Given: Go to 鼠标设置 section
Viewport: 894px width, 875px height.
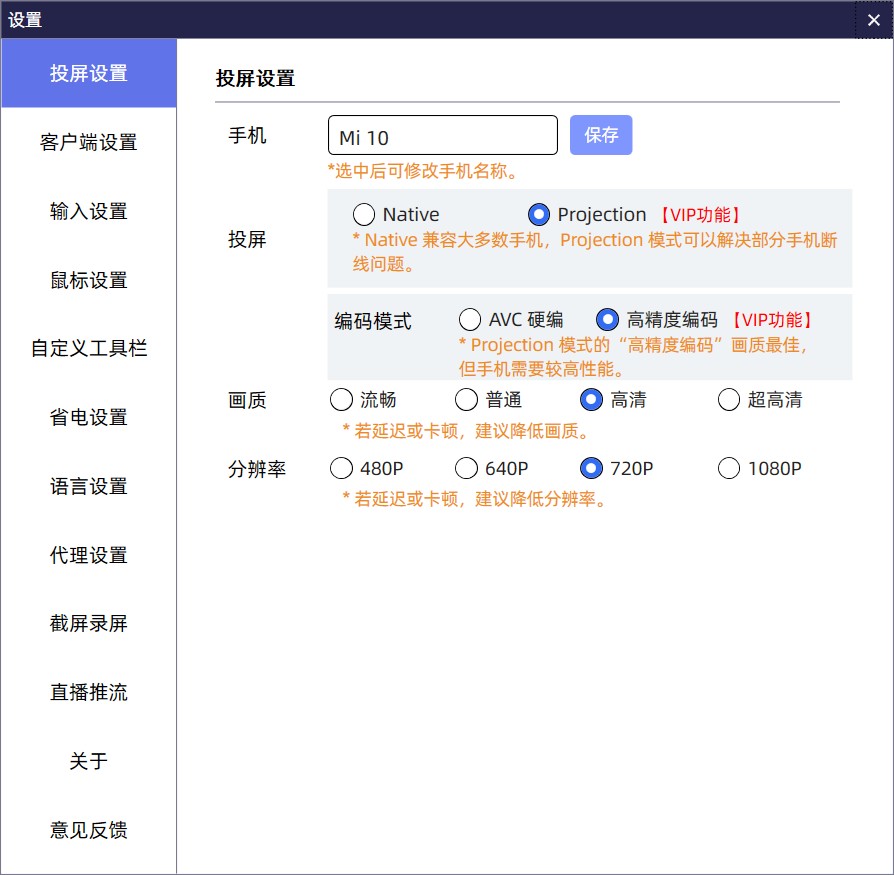Looking at the screenshot, I should pos(88,280).
